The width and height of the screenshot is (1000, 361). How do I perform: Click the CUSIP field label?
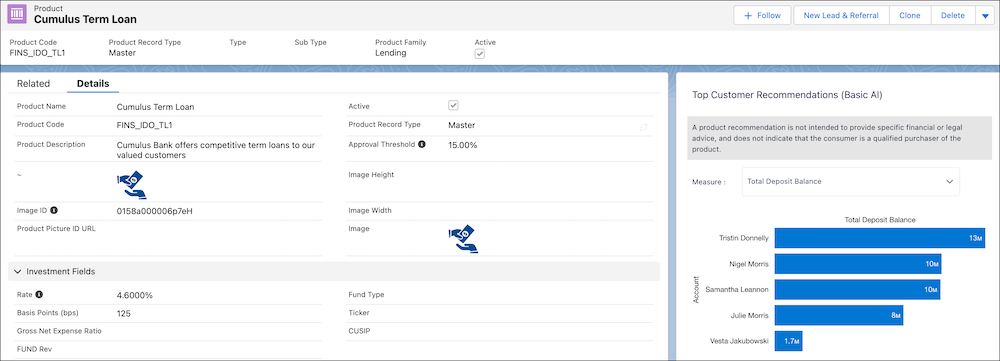[x=359, y=331]
